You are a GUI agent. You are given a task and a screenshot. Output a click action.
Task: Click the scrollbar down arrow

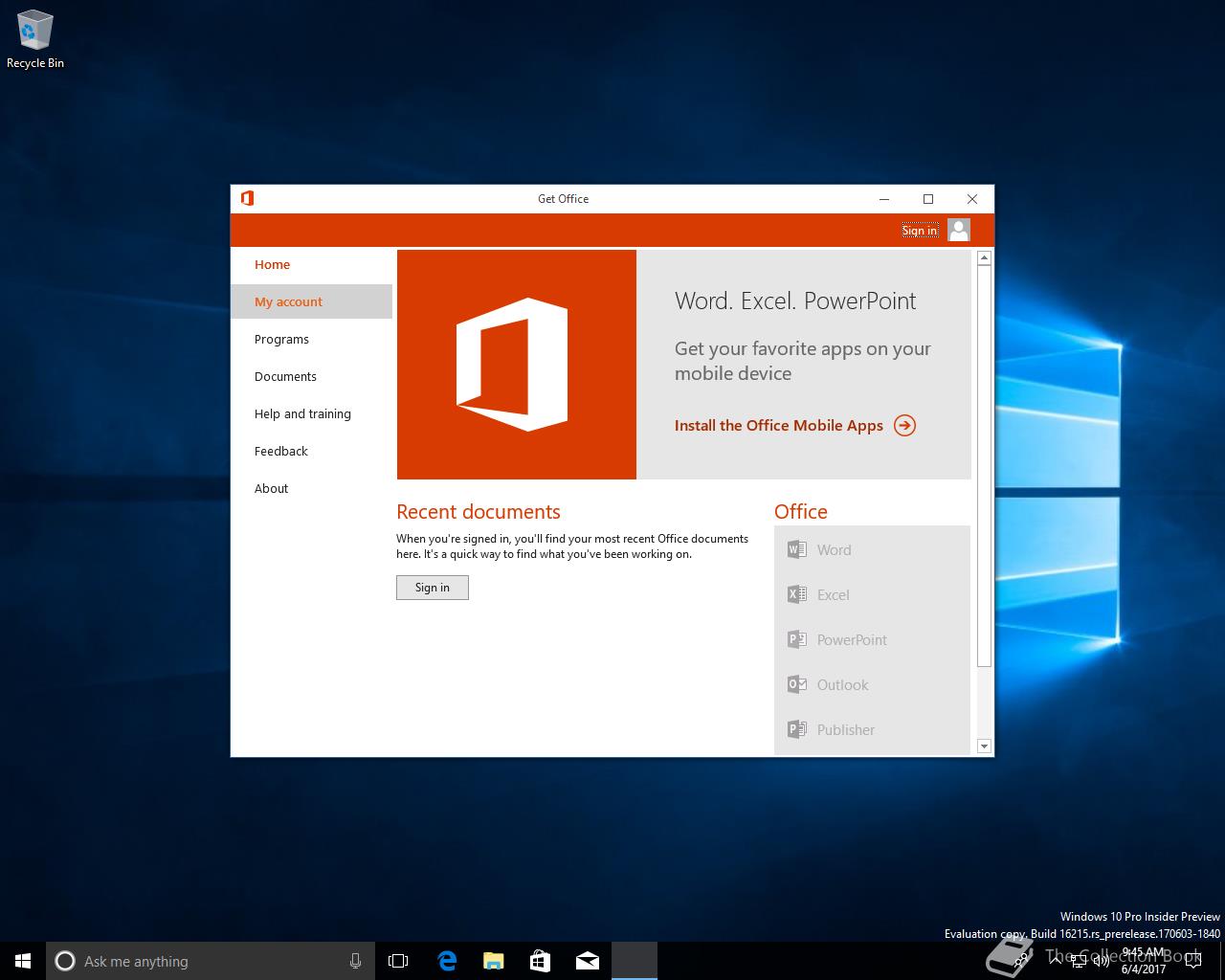(984, 746)
